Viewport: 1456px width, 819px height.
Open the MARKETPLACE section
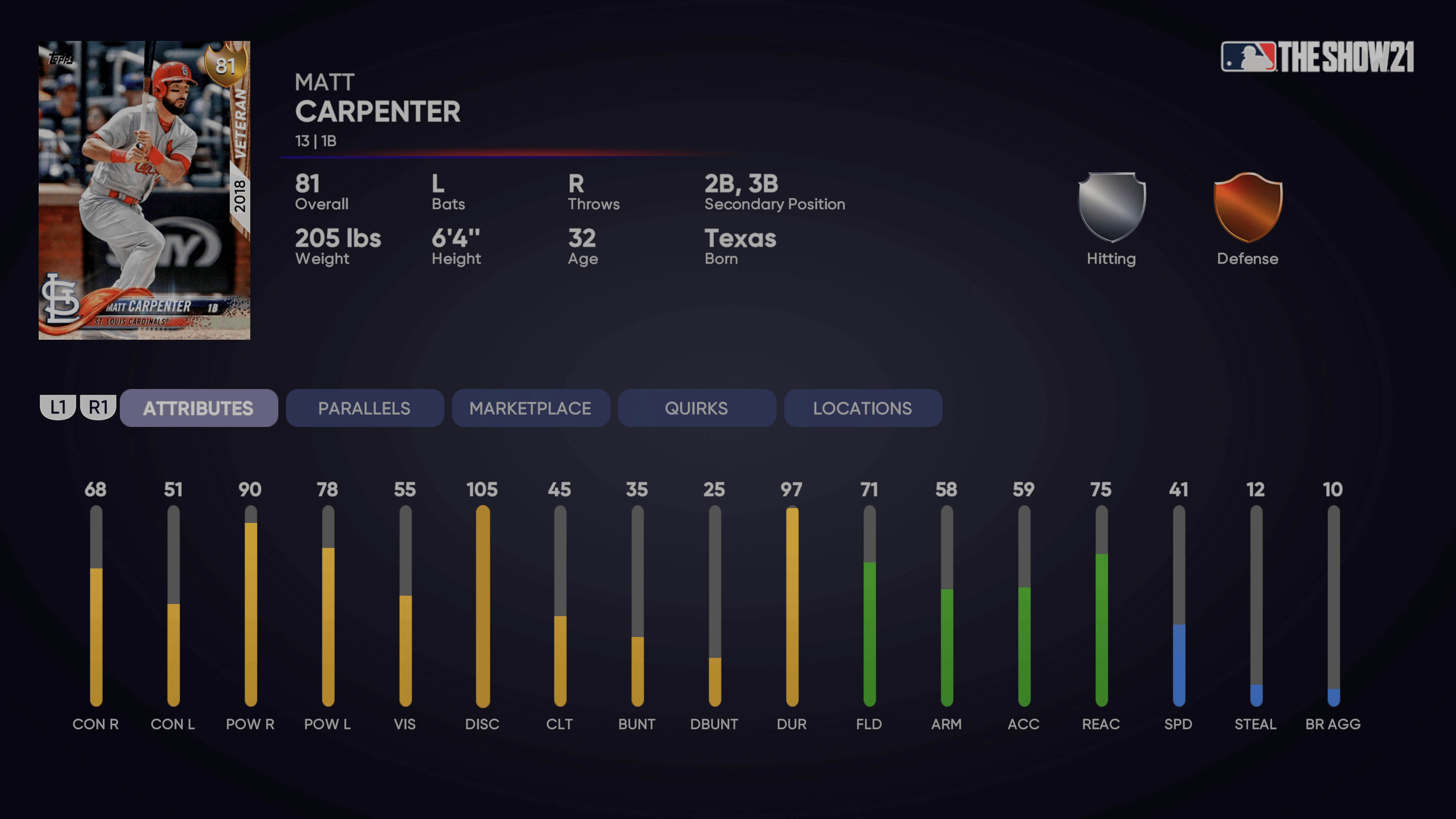[530, 408]
